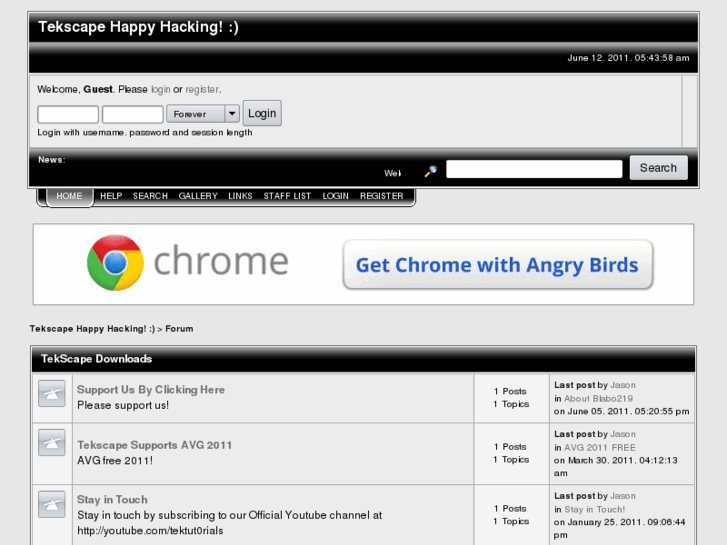This screenshot has width=727, height=545.
Task: Click the "News:" label
Action: 51,160
